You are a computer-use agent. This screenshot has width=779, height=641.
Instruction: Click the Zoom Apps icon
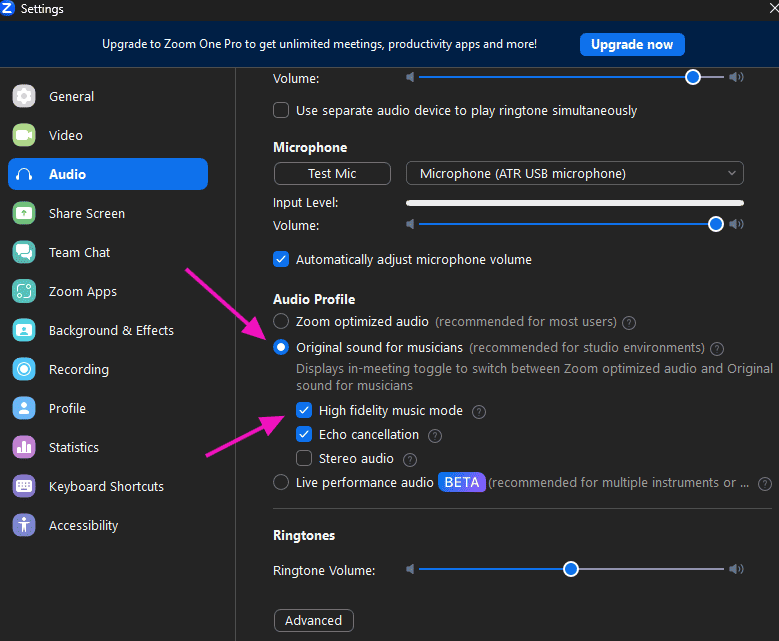click(24, 291)
